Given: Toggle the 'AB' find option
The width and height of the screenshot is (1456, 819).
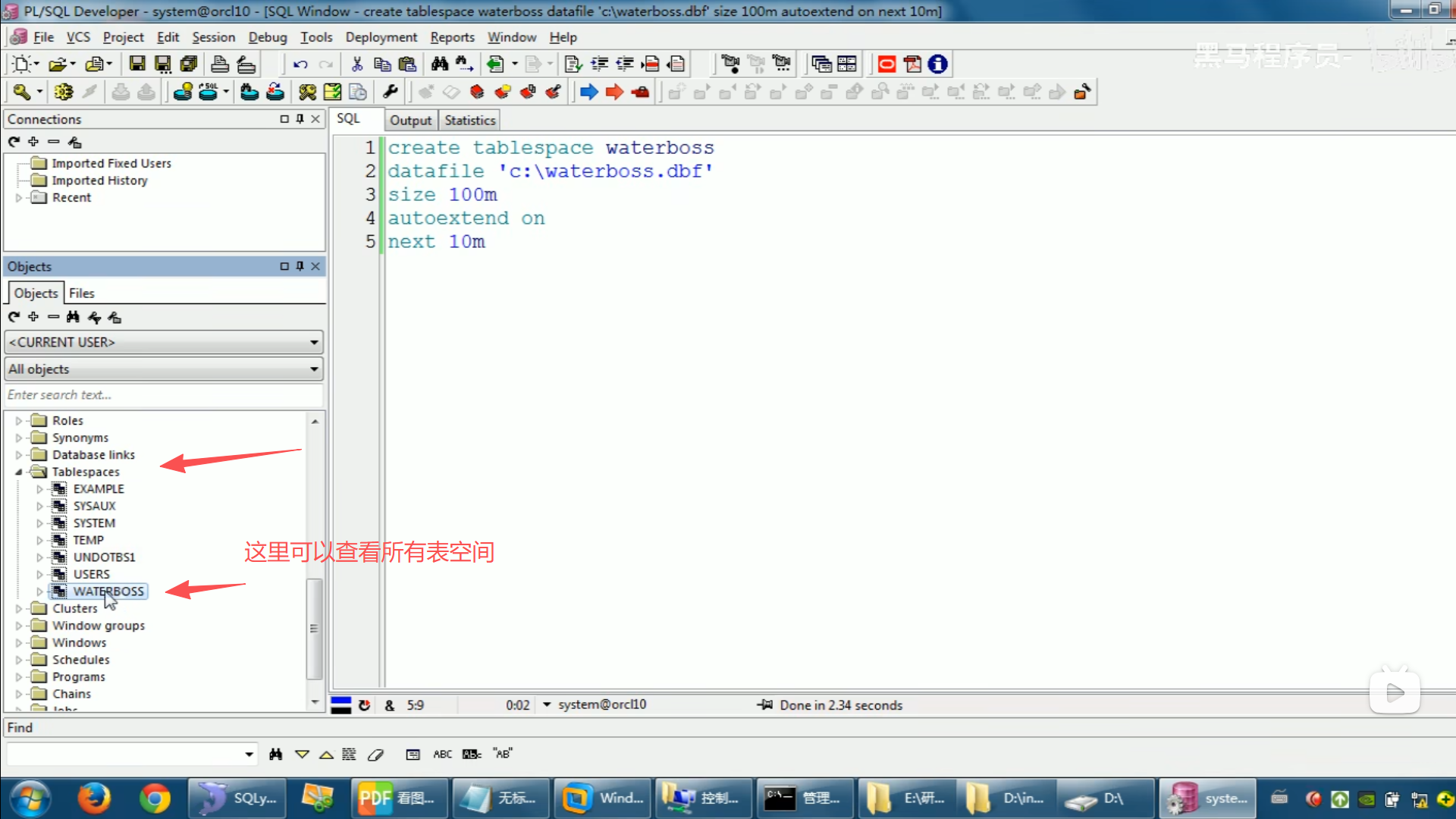Looking at the screenshot, I should click(503, 754).
